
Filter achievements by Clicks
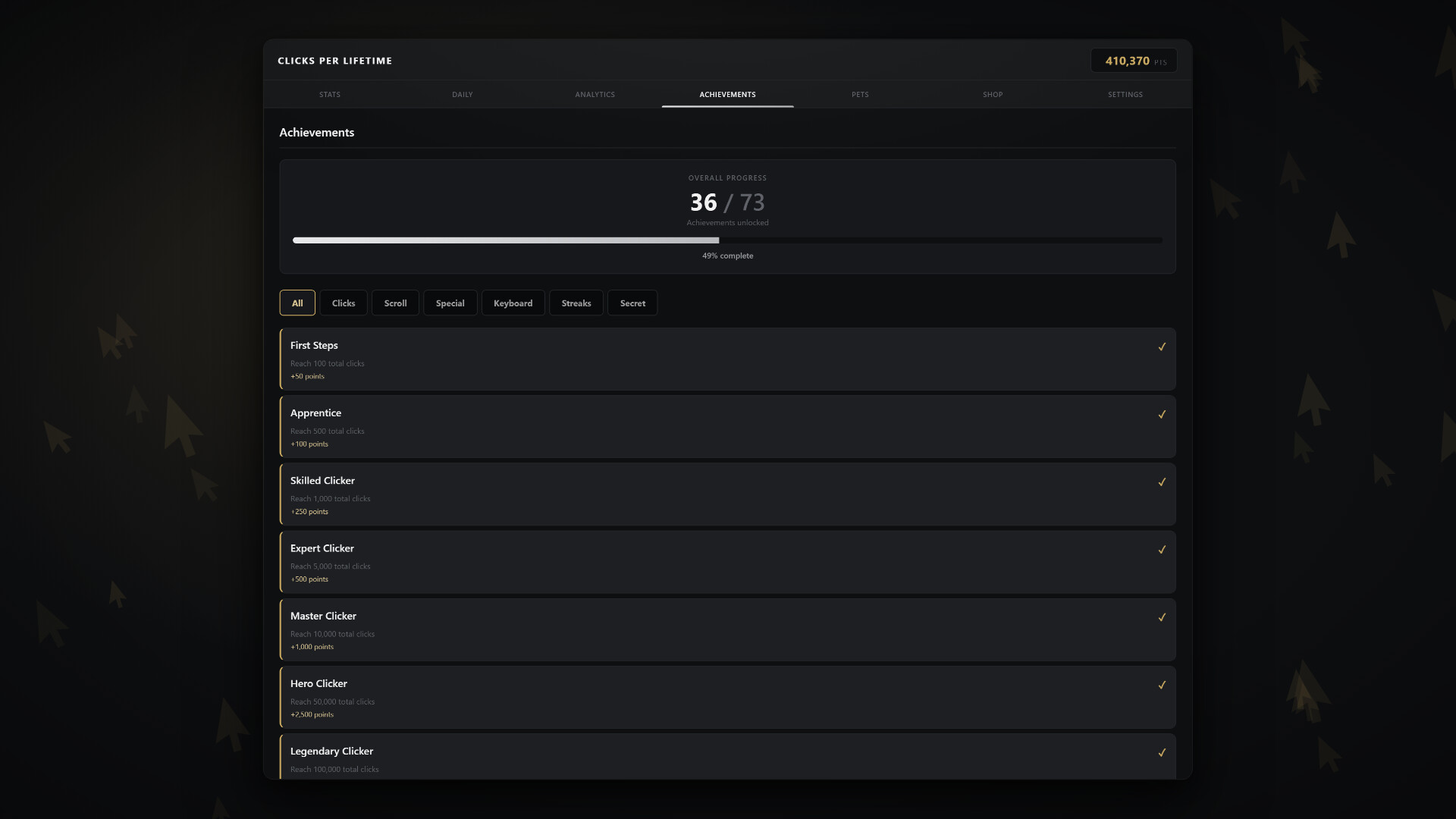[344, 303]
